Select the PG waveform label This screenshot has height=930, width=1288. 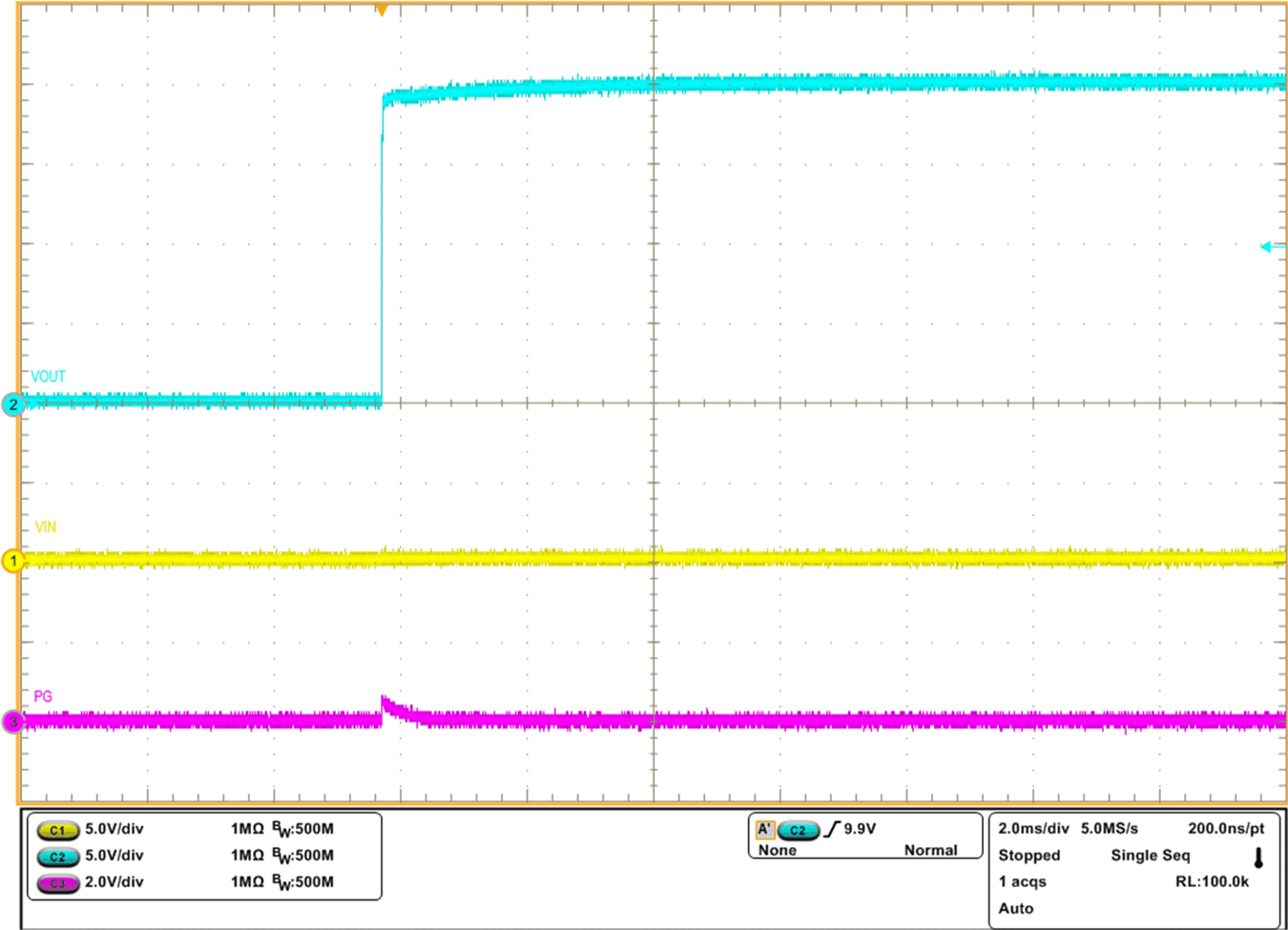point(43,693)
